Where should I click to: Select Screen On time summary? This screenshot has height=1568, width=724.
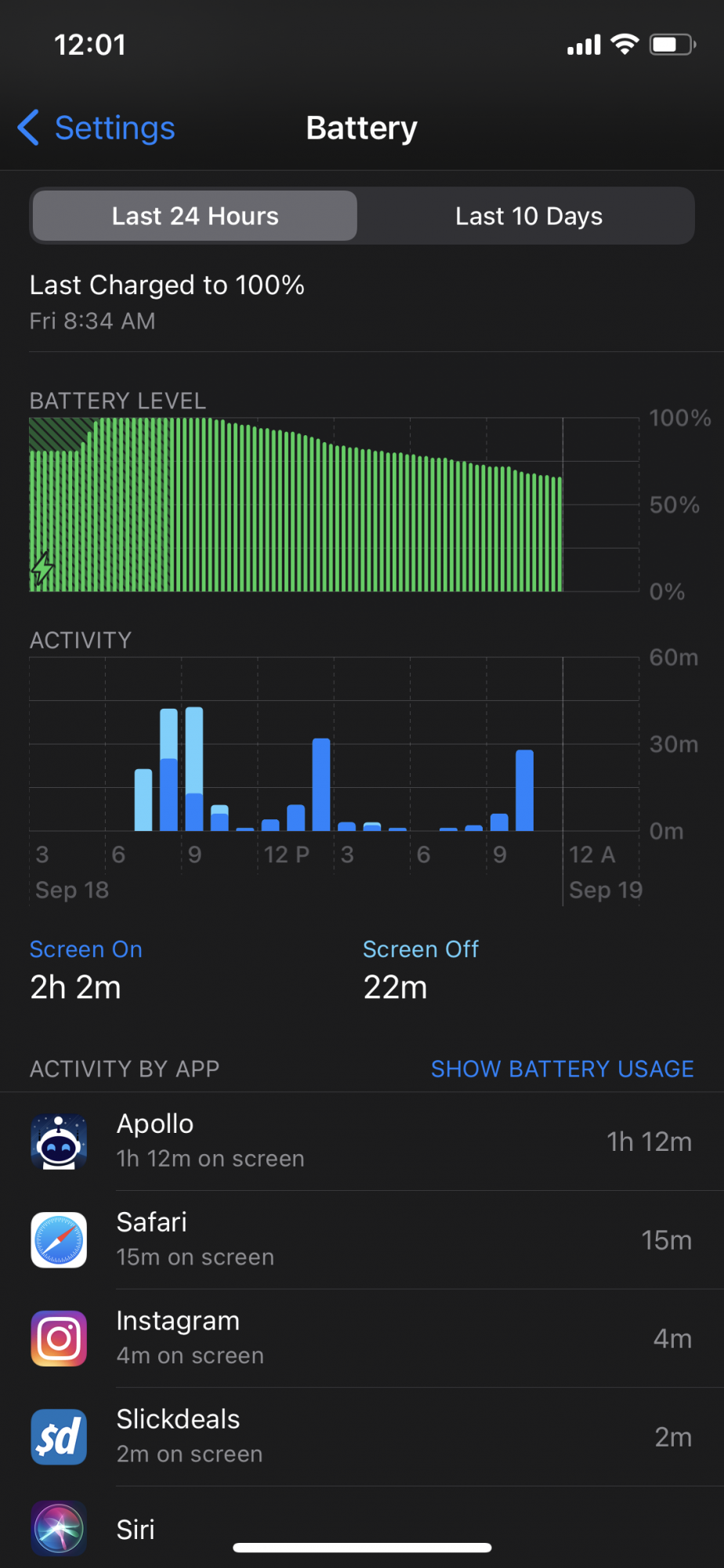[x=86, y=971]
